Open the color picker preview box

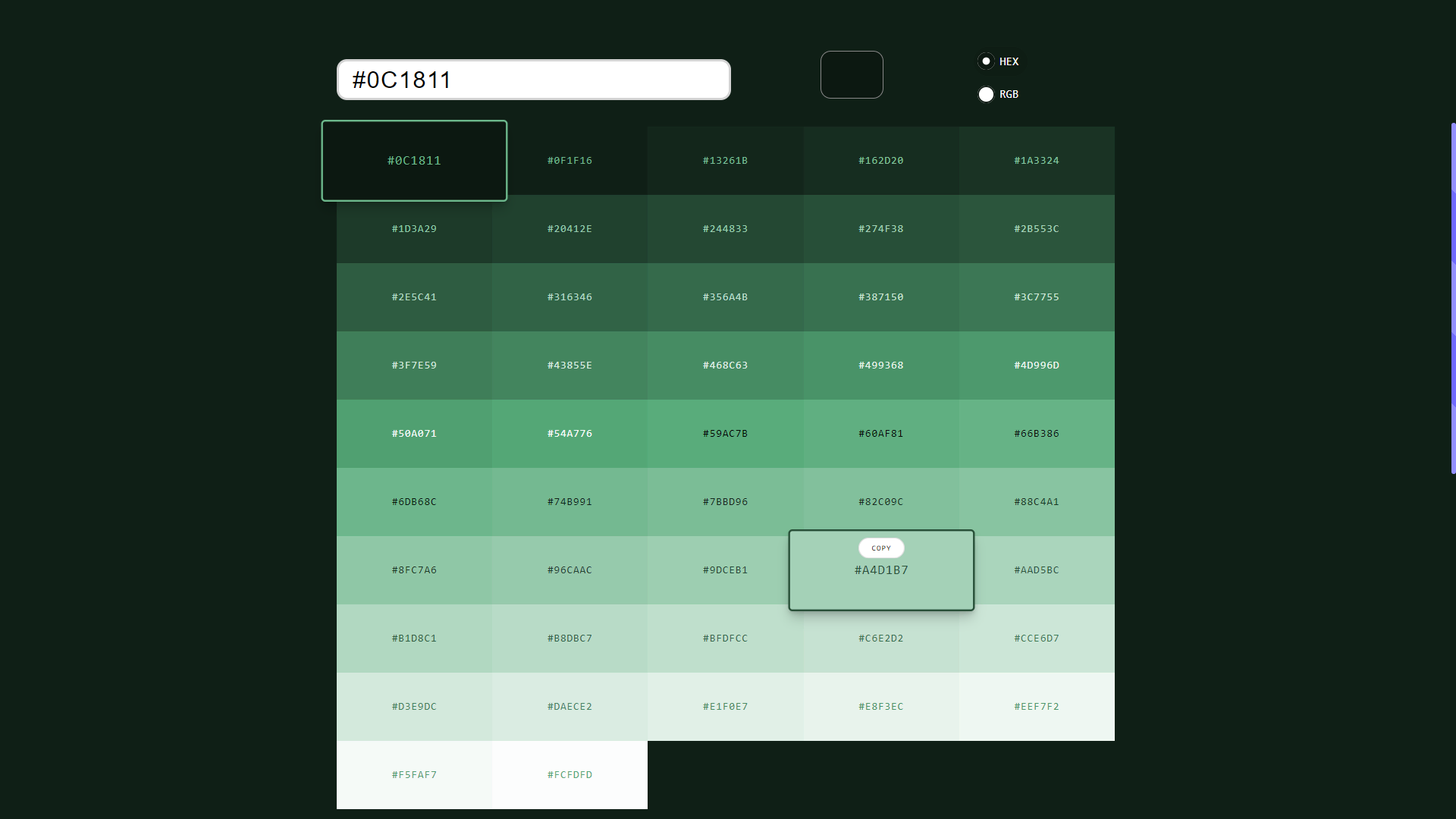pos(852,74)
